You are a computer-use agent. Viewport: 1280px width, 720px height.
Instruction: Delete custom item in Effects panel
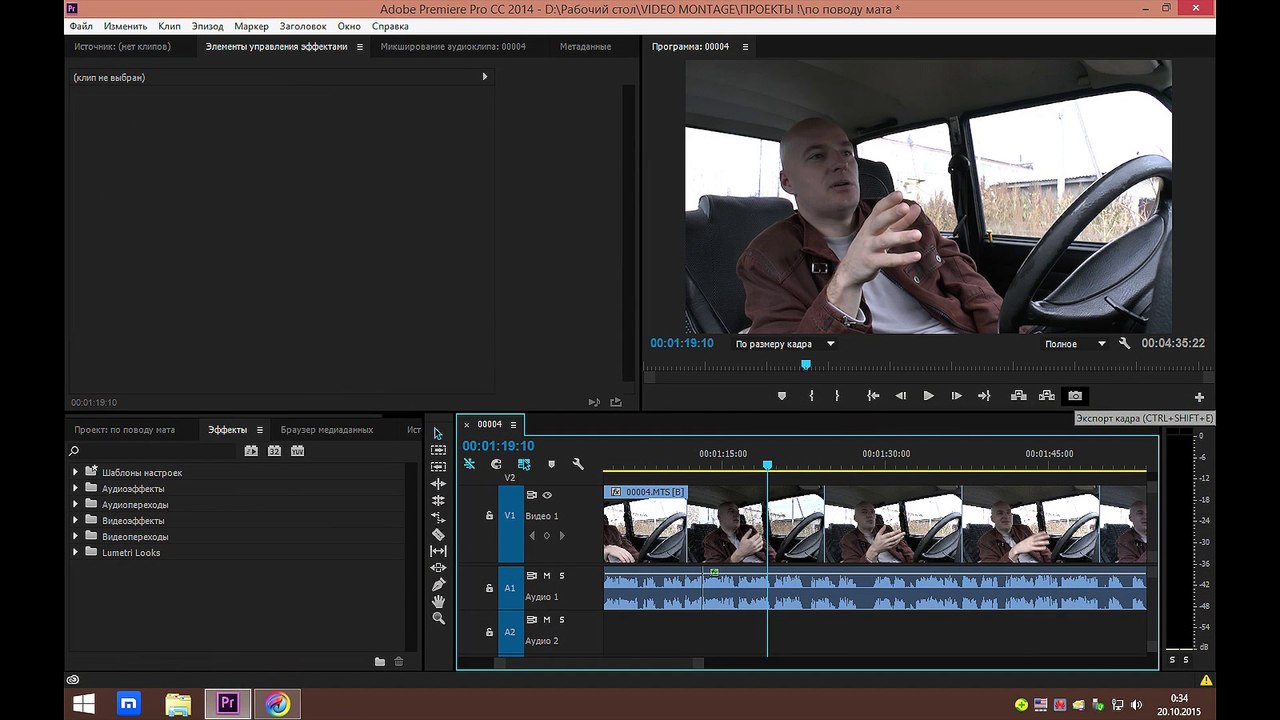pyautogui.click(x=399, y=661)
